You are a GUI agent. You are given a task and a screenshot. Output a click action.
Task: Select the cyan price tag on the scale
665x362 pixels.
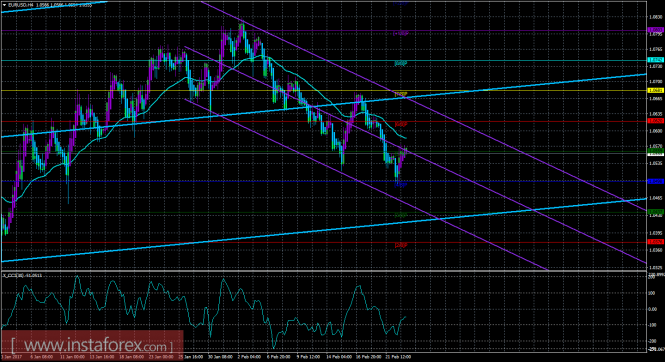pyautogui.click(x=655, y=60)
